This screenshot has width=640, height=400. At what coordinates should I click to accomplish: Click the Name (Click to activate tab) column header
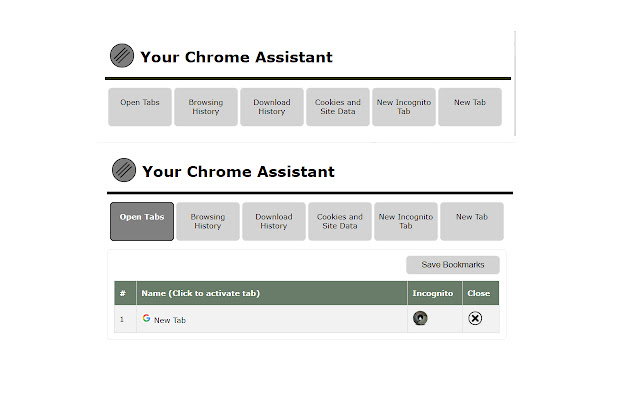(x=272, y=293)
